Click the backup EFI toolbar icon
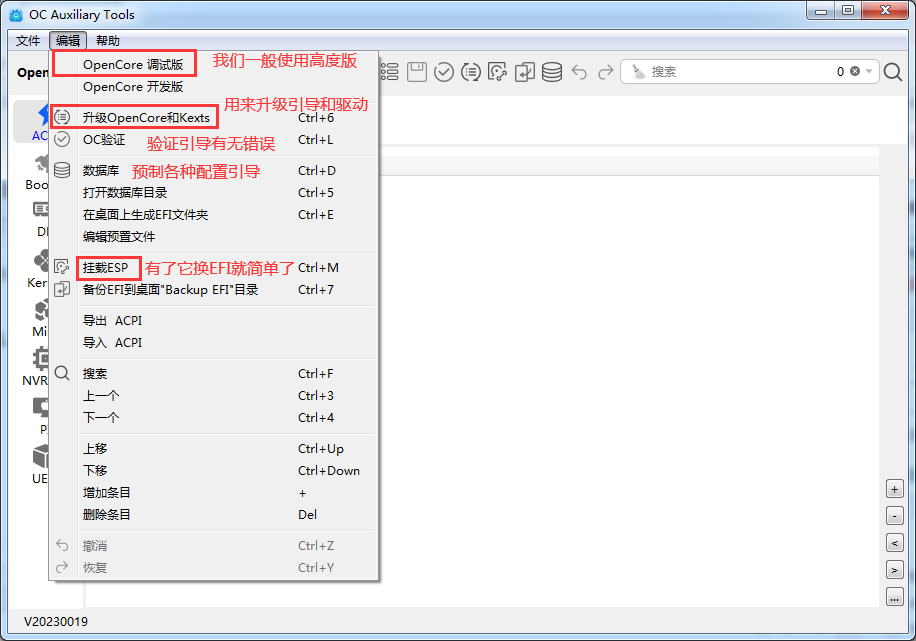Viewport: 916px width, 641px height. point(525,72)
